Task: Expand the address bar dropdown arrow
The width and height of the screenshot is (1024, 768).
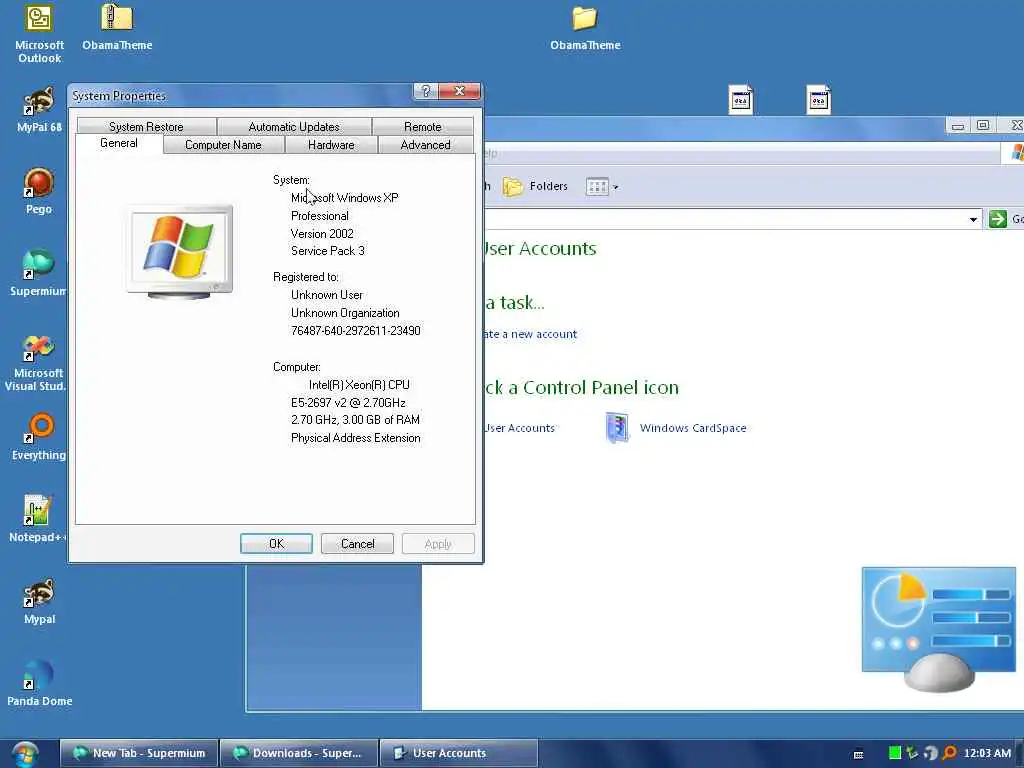Action: pos(973,219)
